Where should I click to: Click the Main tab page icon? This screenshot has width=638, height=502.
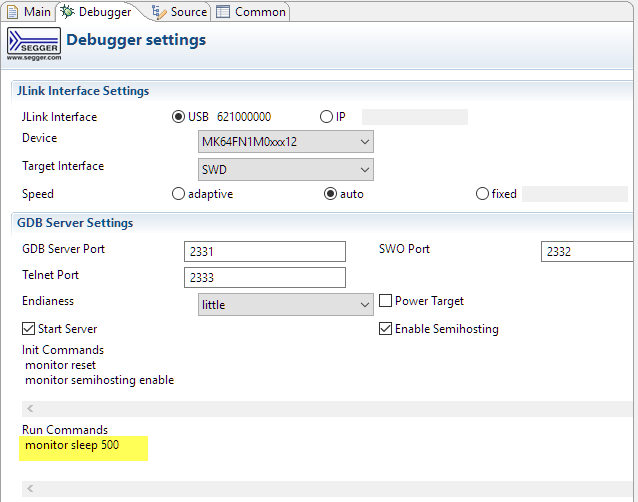point(12,12)
